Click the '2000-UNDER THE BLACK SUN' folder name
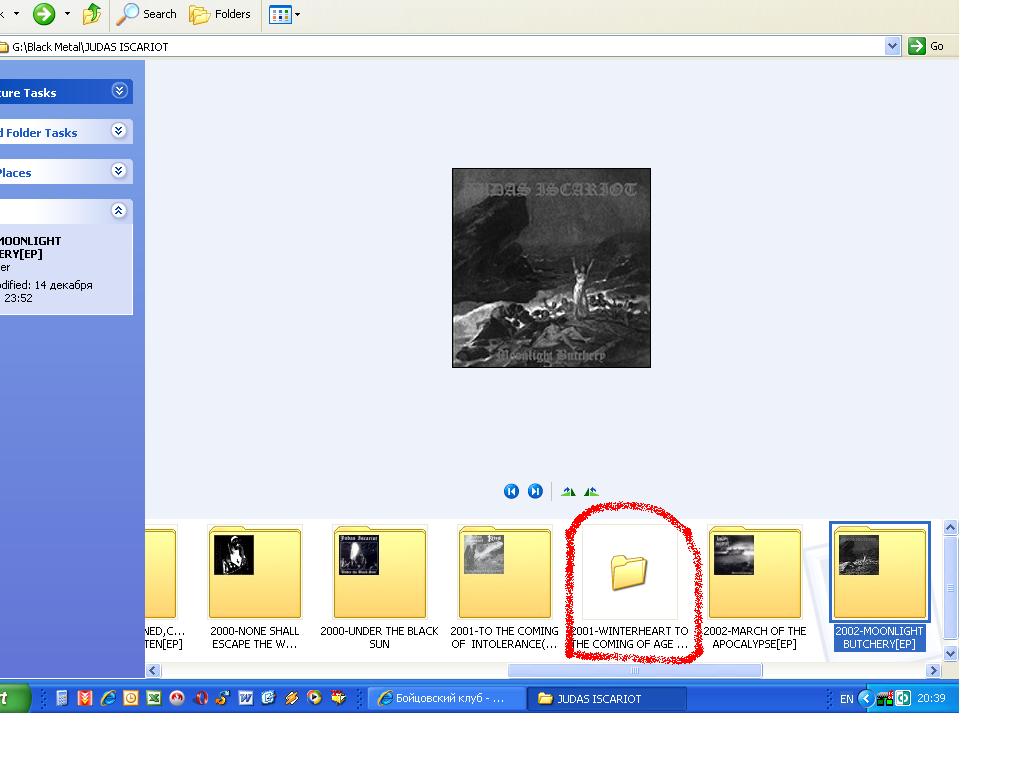 (x=379, y=637)
